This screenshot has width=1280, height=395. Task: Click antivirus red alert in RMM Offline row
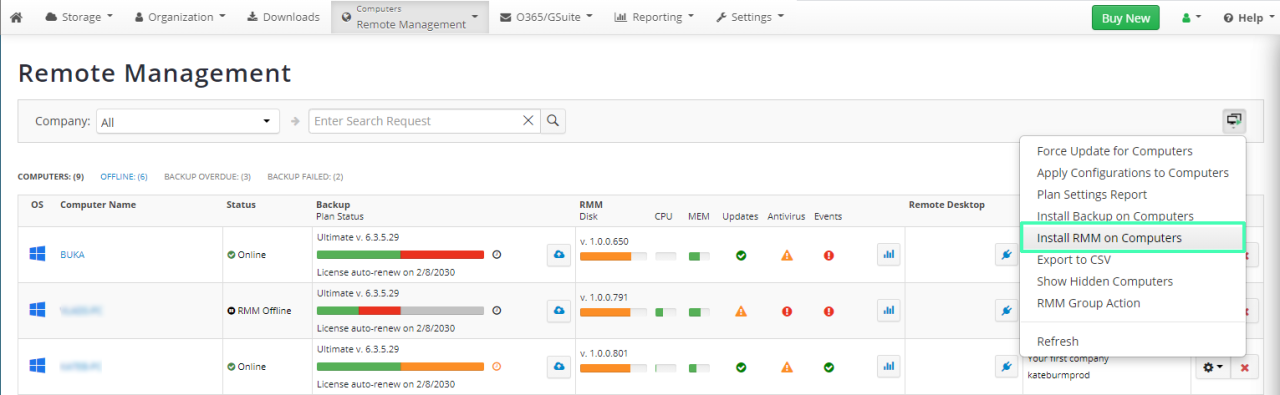(x=787, y=311)
